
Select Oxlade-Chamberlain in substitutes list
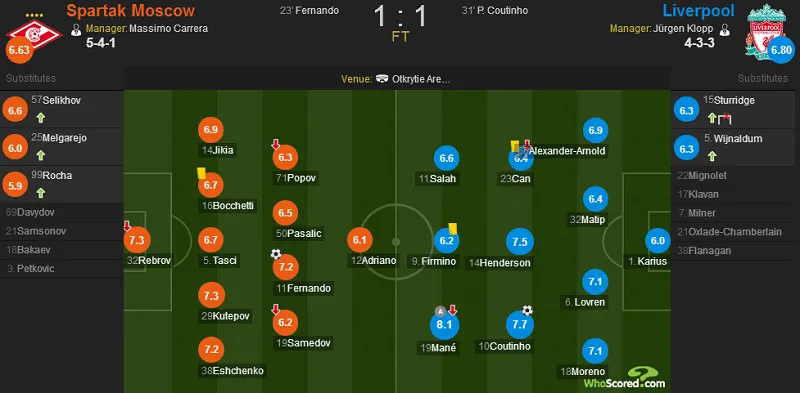[733, 232]
